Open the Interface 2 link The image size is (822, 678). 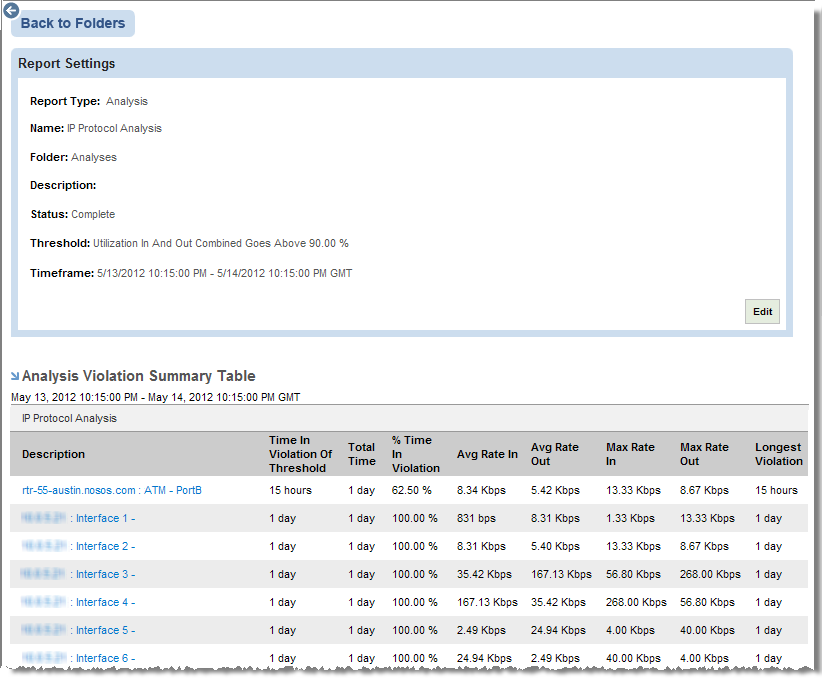(x=105, y=546)
